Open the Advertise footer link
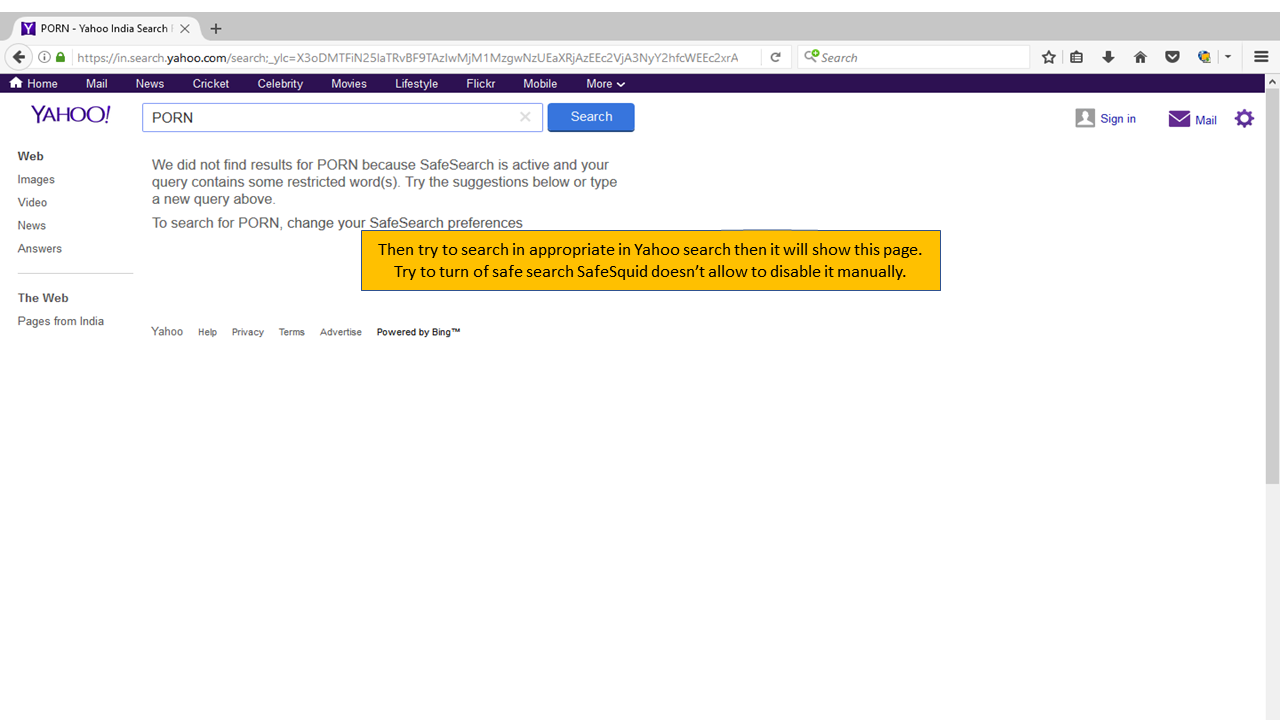Image resolution: width=1280 pixels, height=720 pixels. (341, 332)
